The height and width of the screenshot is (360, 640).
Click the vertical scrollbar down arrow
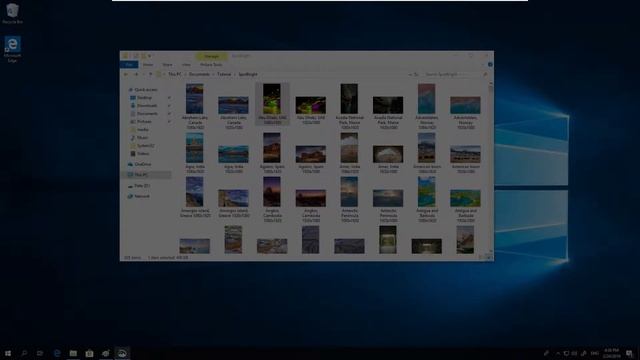pos(491,251)
